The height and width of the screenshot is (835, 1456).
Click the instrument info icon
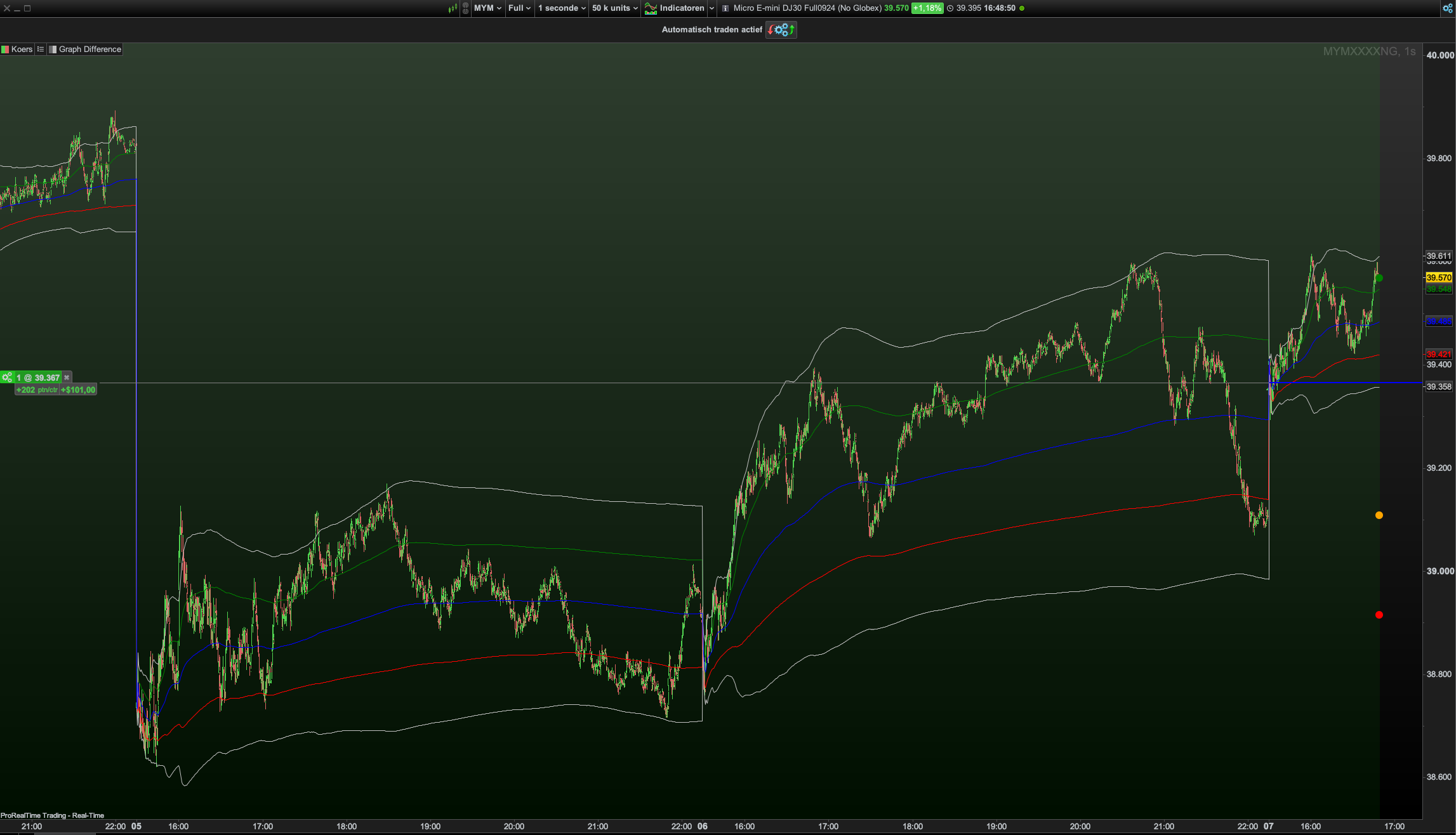(x=725, y=8)
